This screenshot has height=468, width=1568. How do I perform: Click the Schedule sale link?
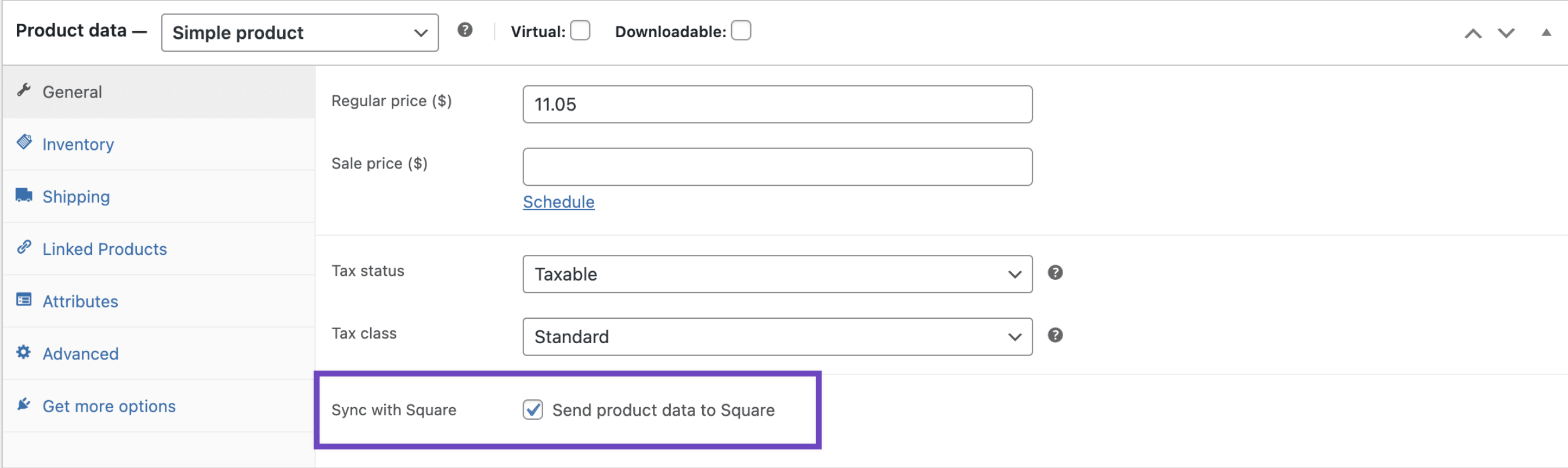pyautogui.click(x=558, y=201)
